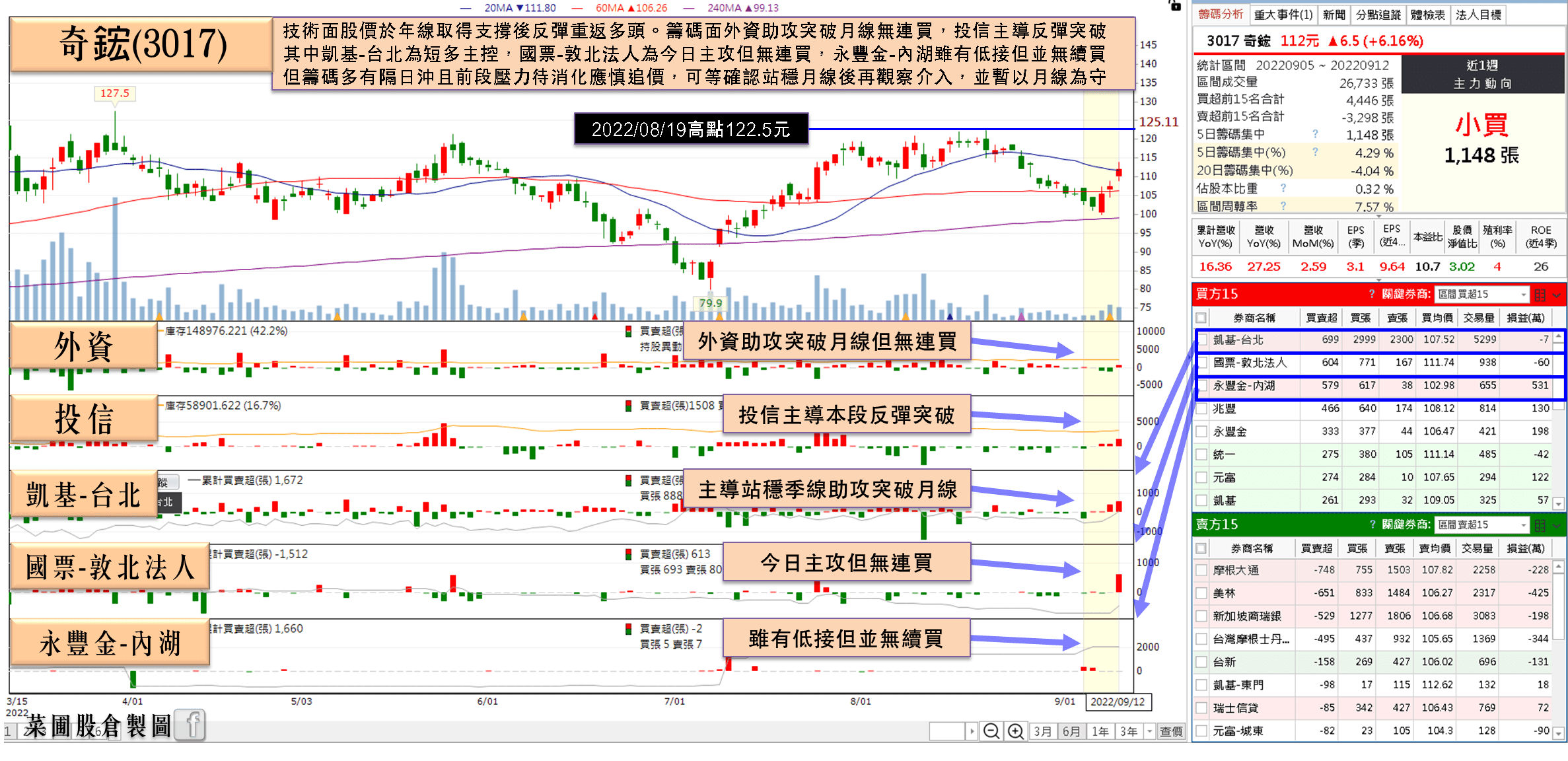
Task: Open the 區間賣超15 broker dropdown
Action: tap(1482, 525)
